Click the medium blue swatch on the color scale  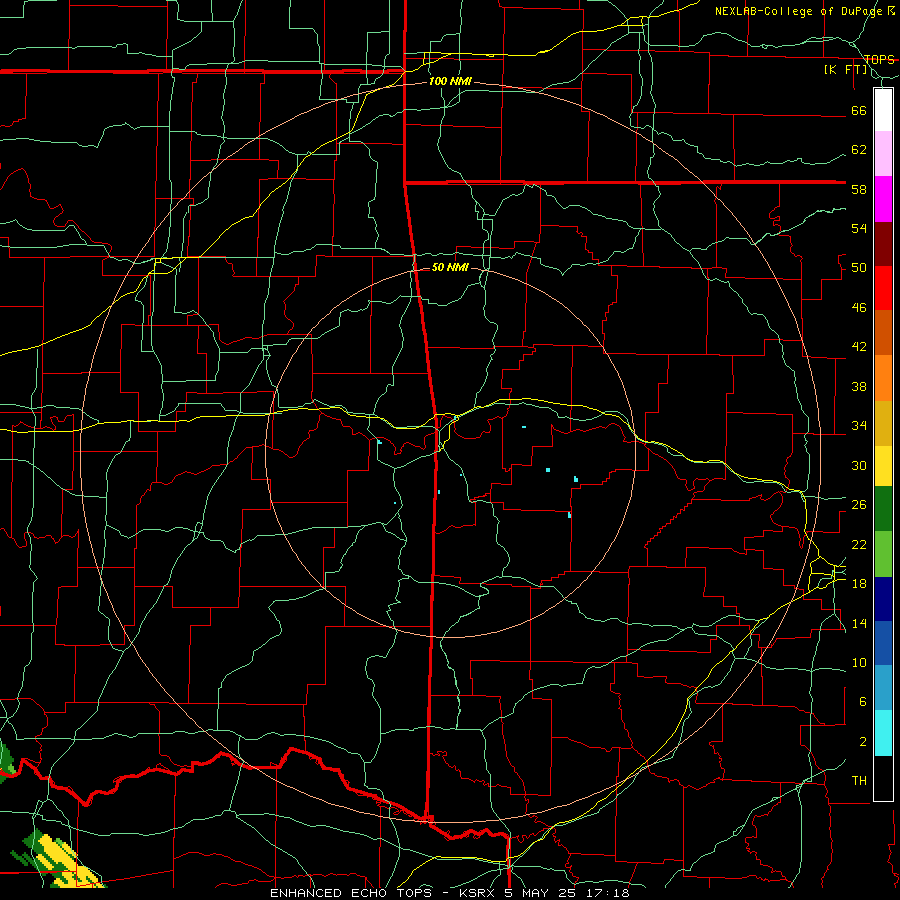click(883, 643)
